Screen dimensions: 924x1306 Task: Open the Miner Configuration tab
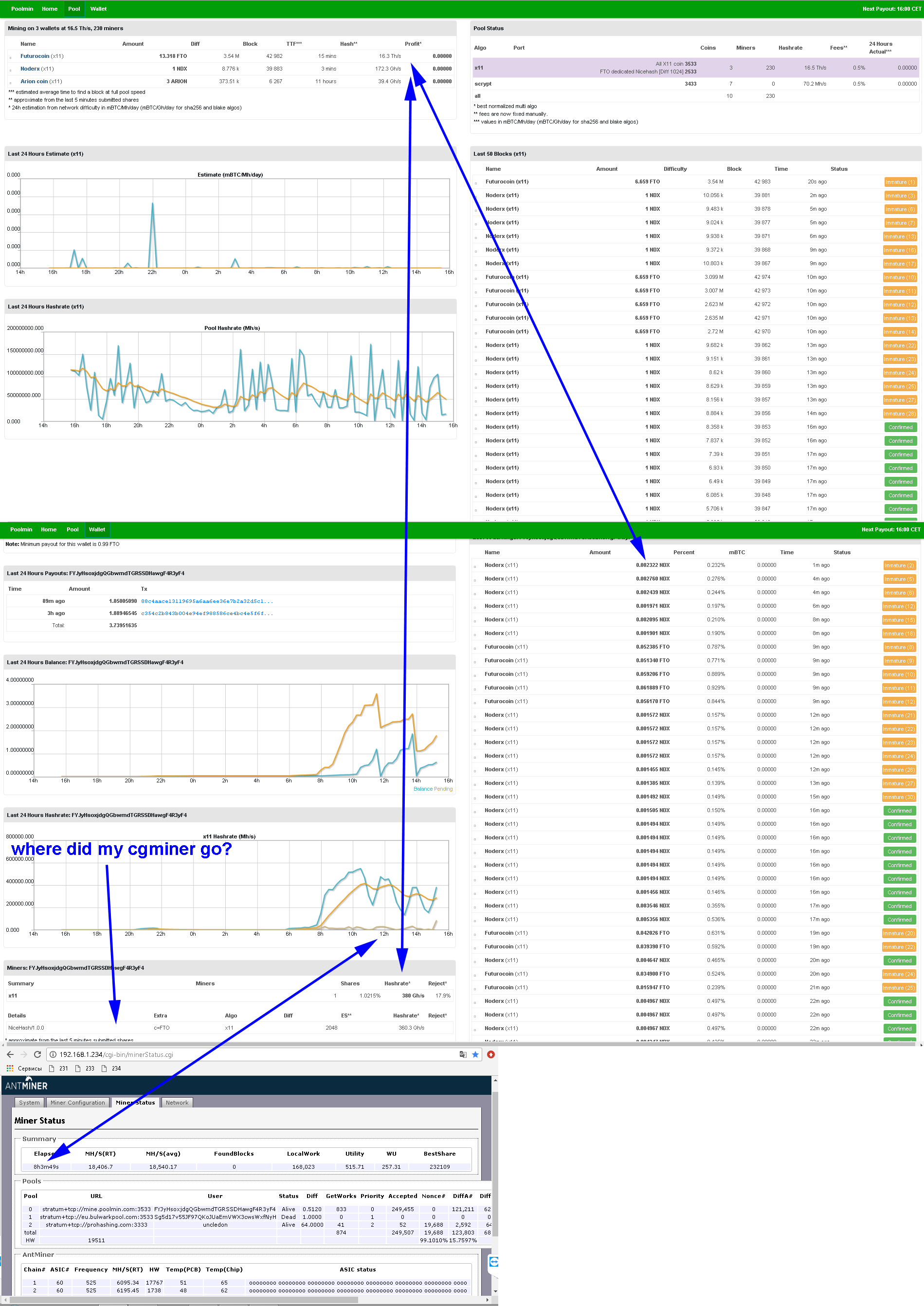click(x=78, y=1103)
